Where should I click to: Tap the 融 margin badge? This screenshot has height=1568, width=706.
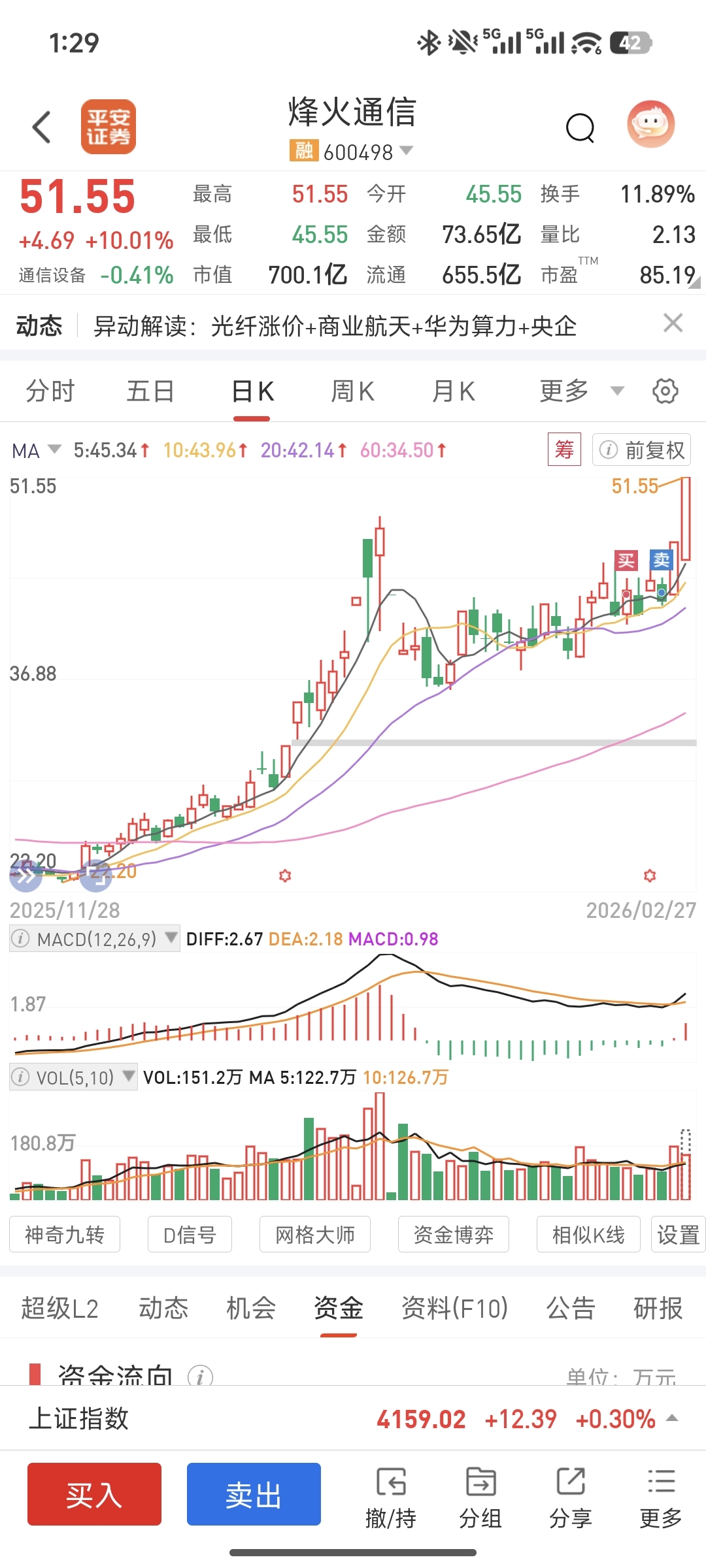pos(304,151)
